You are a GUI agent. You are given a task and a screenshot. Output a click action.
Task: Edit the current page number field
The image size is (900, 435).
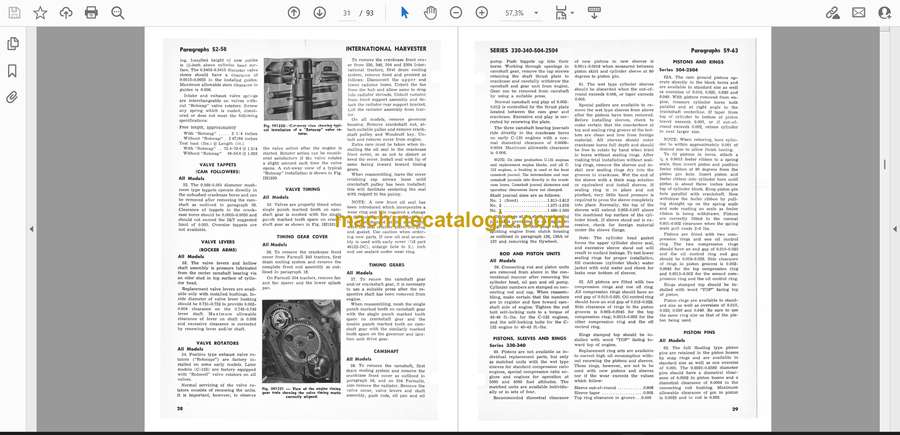[x=346, y=13]
